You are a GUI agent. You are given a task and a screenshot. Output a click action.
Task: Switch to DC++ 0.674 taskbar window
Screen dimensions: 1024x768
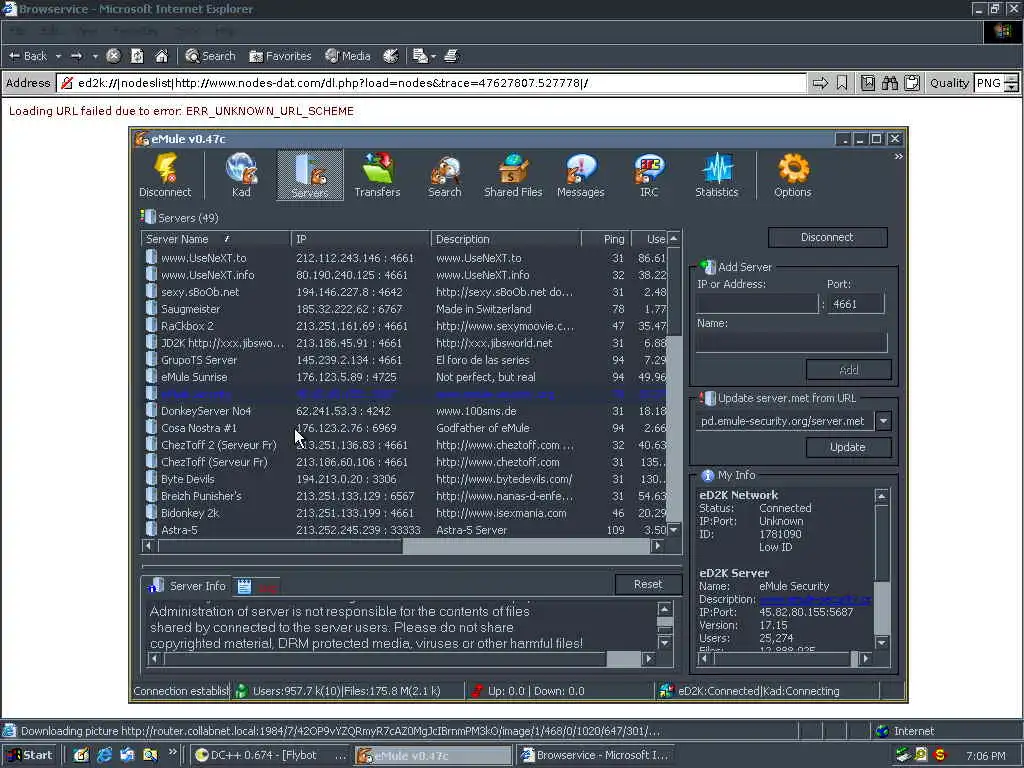coord(270,755)
